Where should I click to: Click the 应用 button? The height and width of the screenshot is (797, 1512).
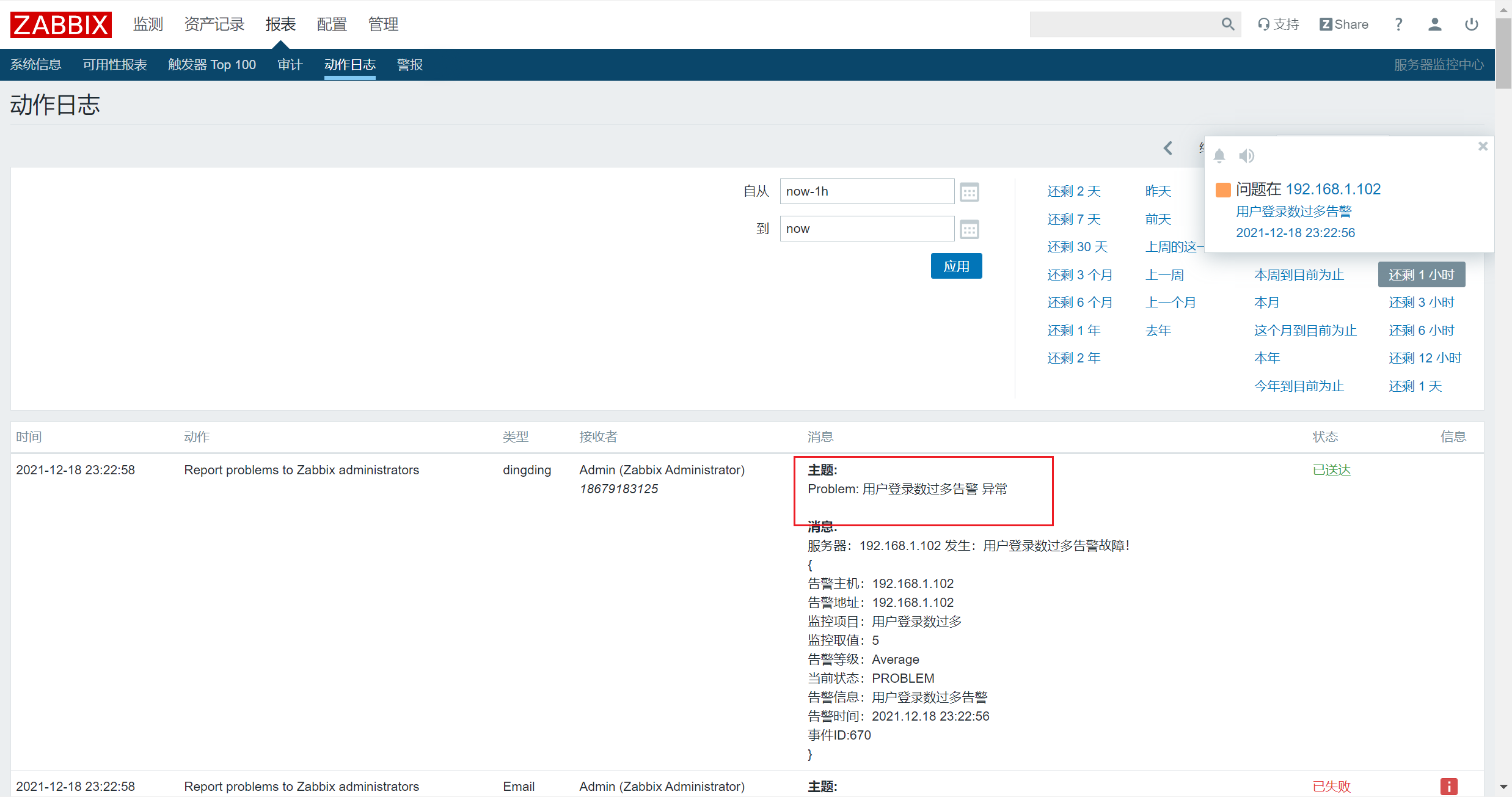957,266
